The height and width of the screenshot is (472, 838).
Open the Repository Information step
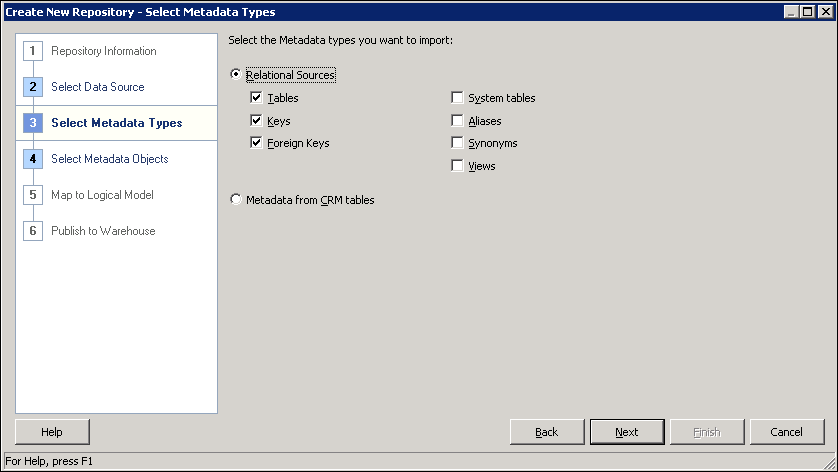click(103, 51)
